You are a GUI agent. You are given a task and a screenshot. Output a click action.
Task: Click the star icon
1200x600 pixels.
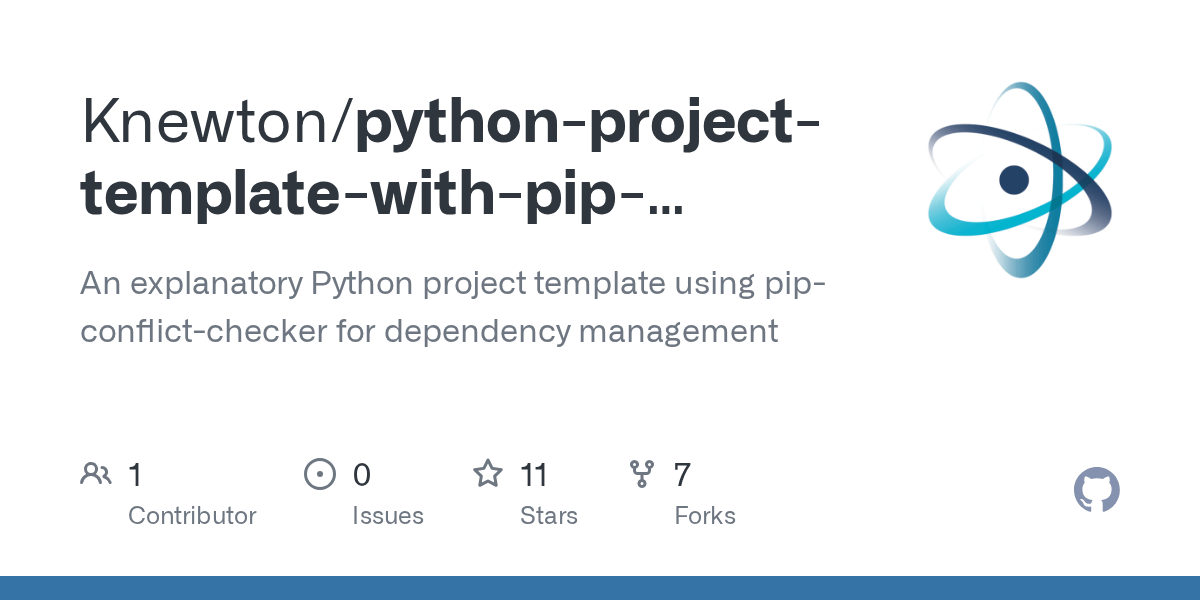tap(487, 474)
